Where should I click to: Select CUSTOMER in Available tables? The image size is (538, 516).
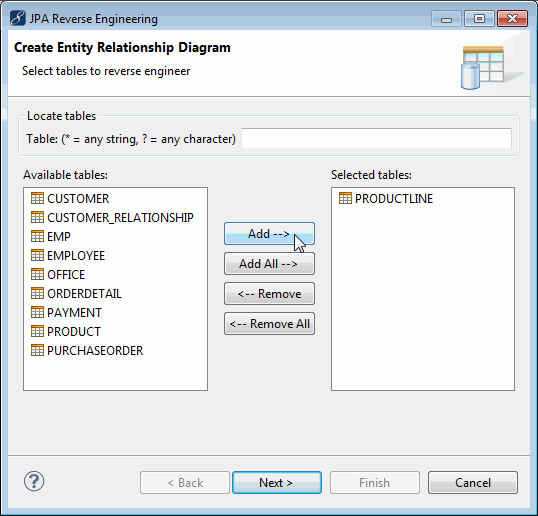[78, 199]
